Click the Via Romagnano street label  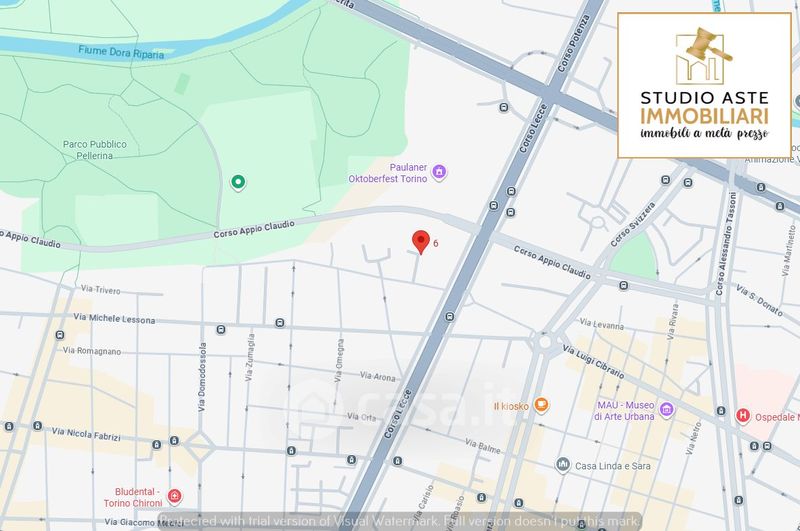92,351
